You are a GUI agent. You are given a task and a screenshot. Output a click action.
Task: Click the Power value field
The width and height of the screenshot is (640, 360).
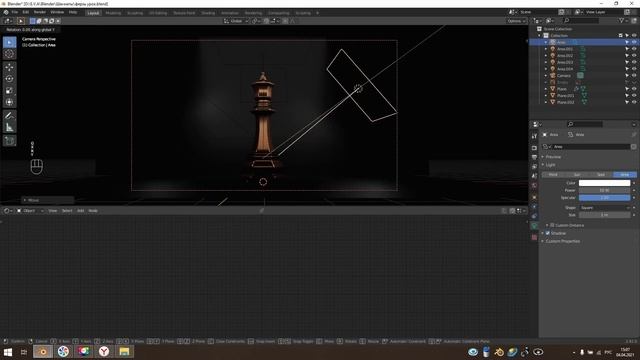(604, 190)
